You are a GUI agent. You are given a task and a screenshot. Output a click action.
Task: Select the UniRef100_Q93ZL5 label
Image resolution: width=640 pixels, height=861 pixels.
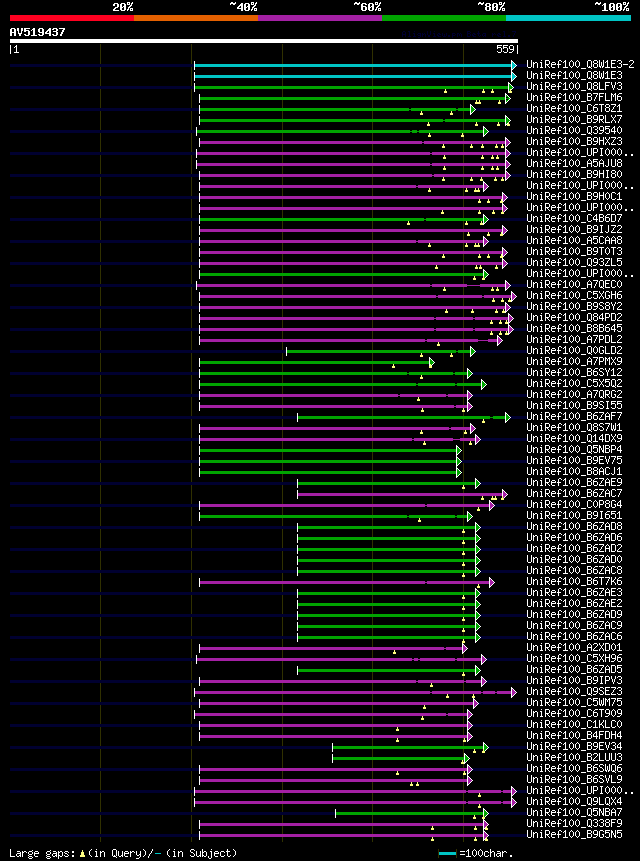pyautogui.click(x=575, y=262)
